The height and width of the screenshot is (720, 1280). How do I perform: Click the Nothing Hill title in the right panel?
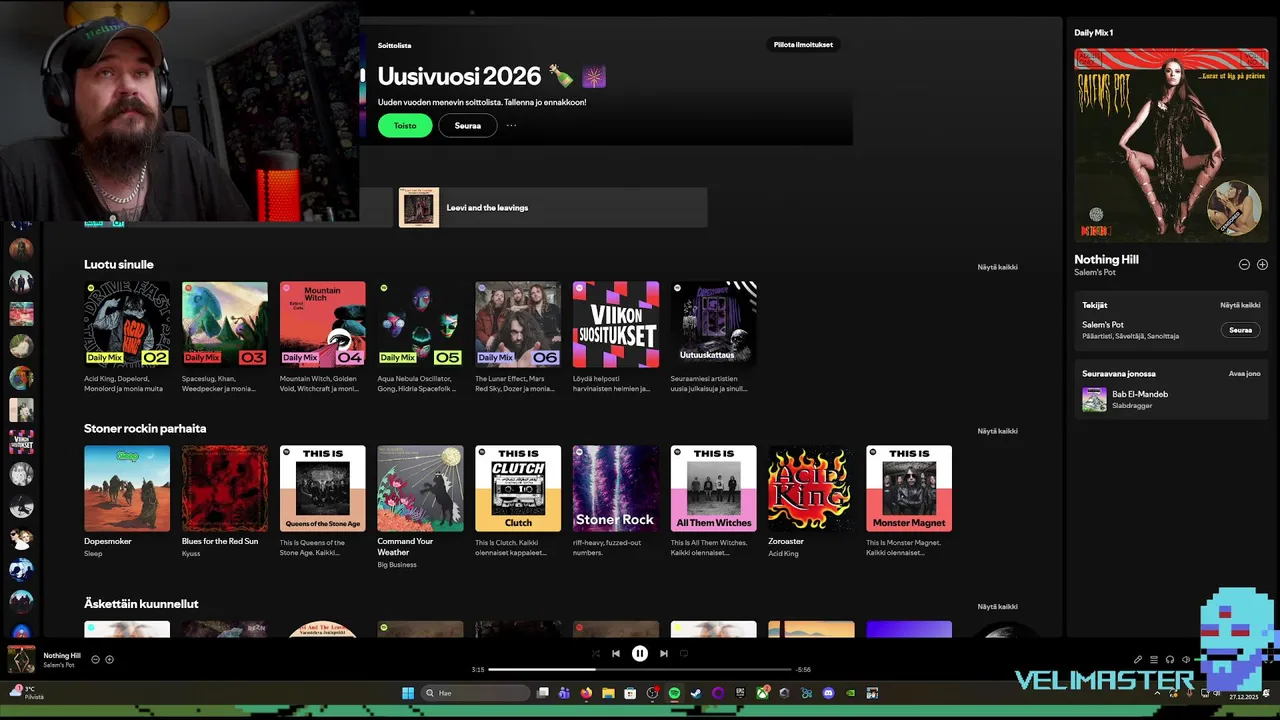click(1106, 260)
